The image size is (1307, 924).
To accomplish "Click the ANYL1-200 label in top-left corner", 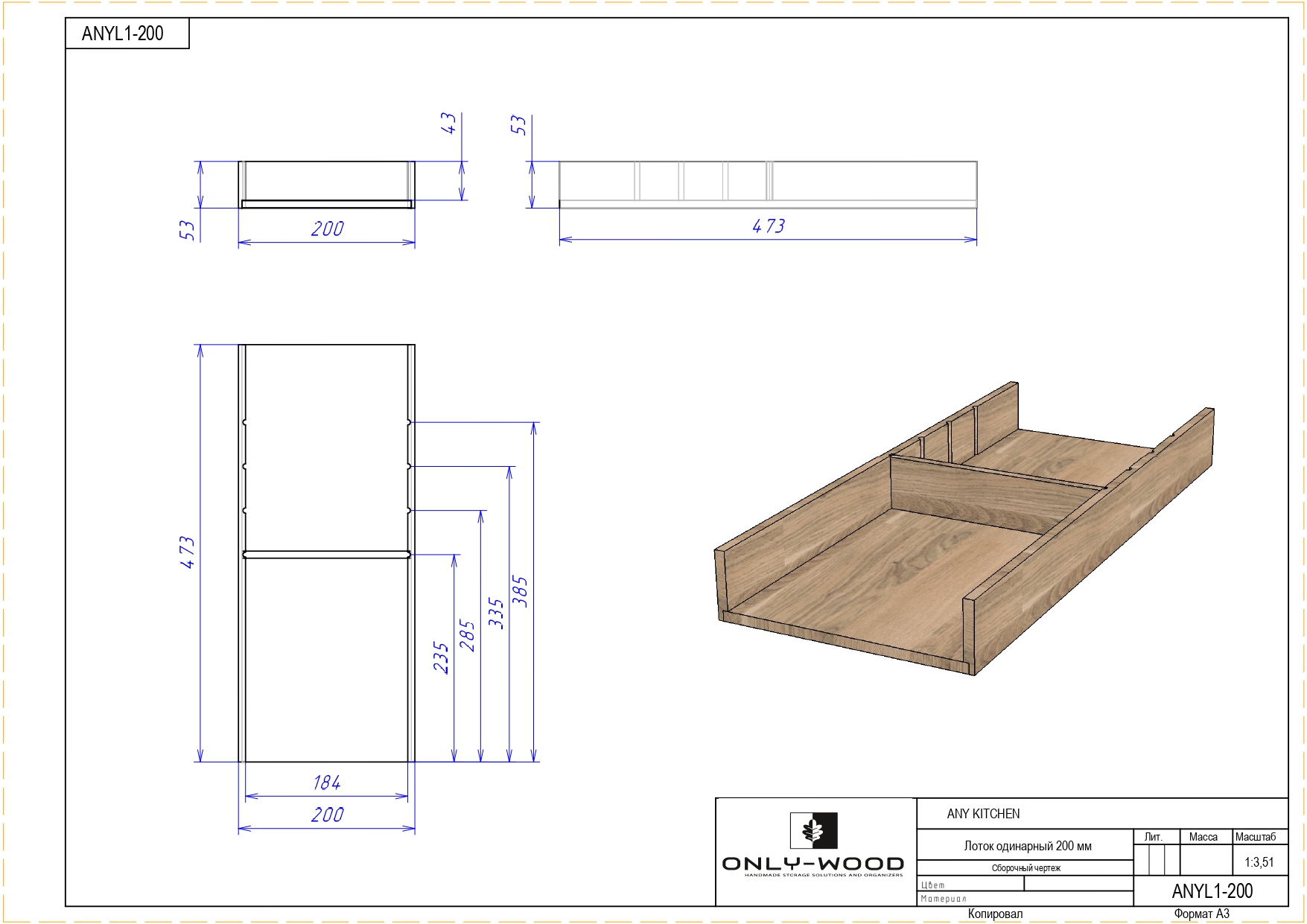I will (123, 34).
